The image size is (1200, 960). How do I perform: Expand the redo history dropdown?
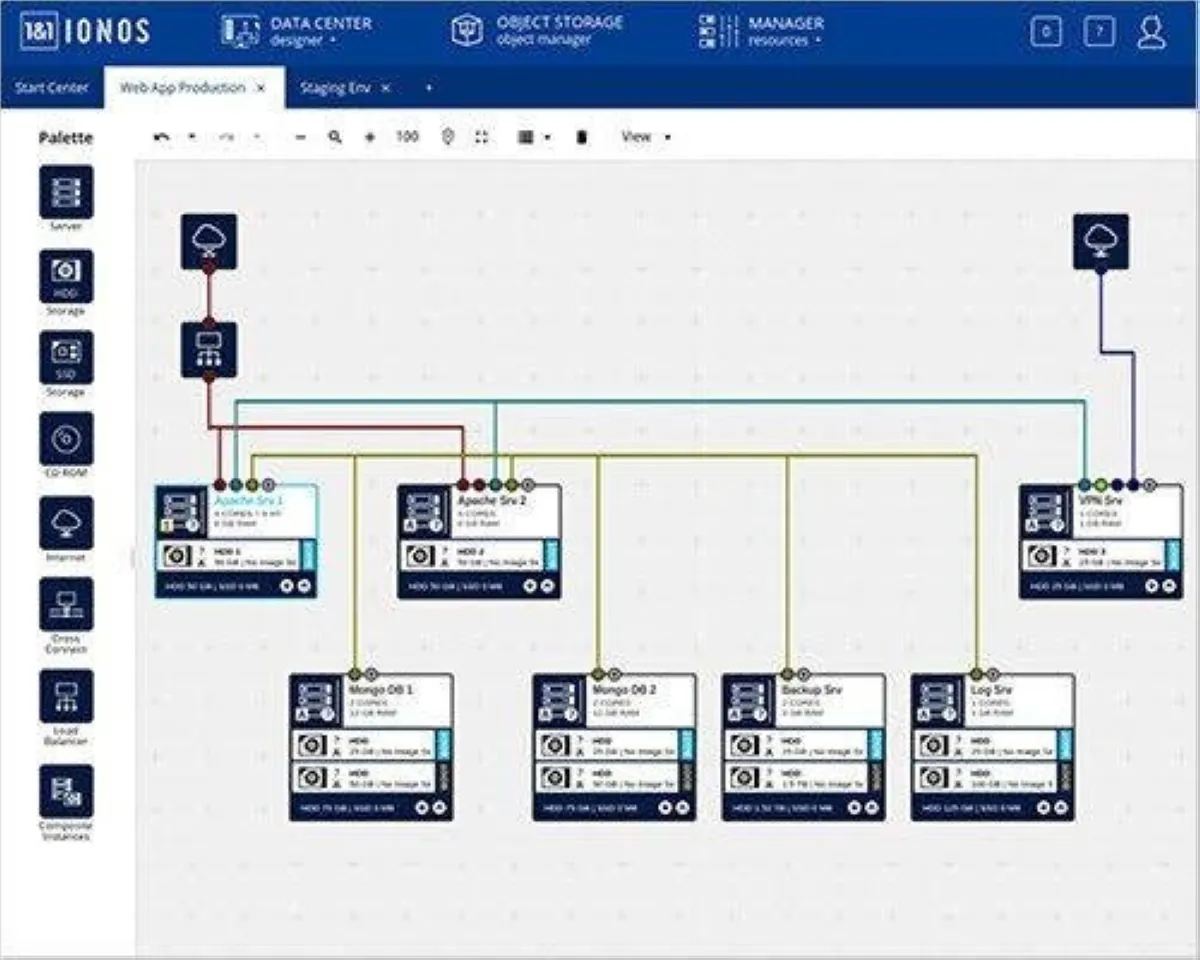[257, 137]
